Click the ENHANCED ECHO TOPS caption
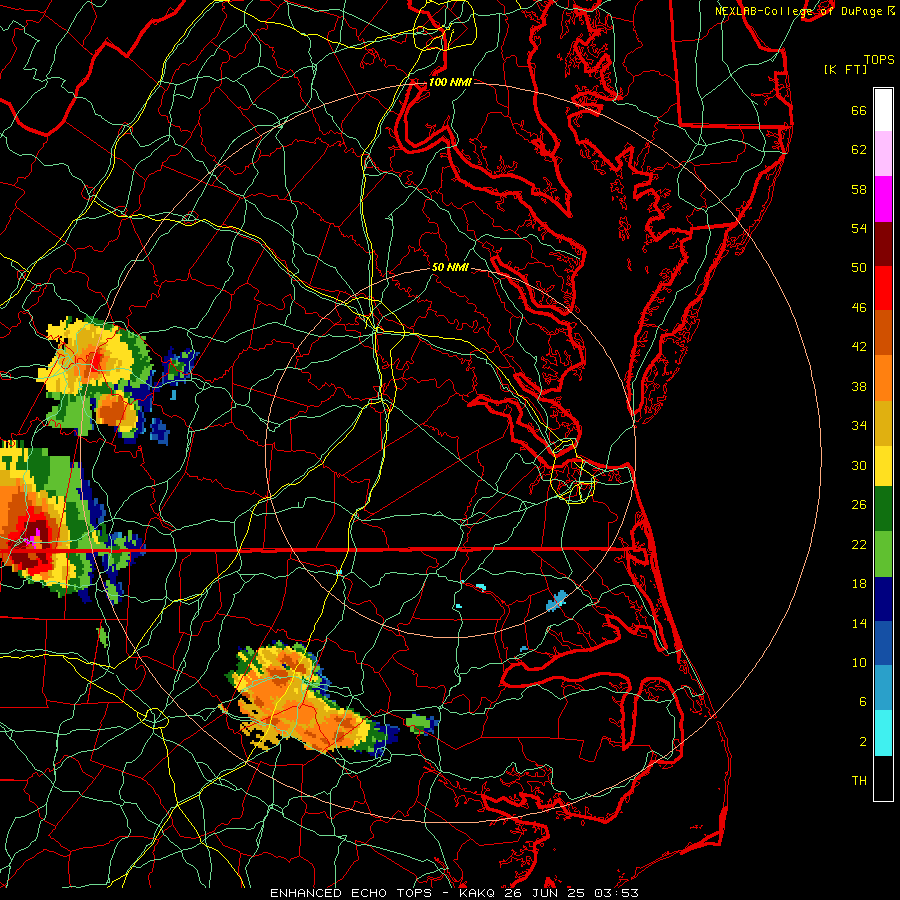This screenshot has width=900, height=900. pyautogui.click(x=351, y=893)
